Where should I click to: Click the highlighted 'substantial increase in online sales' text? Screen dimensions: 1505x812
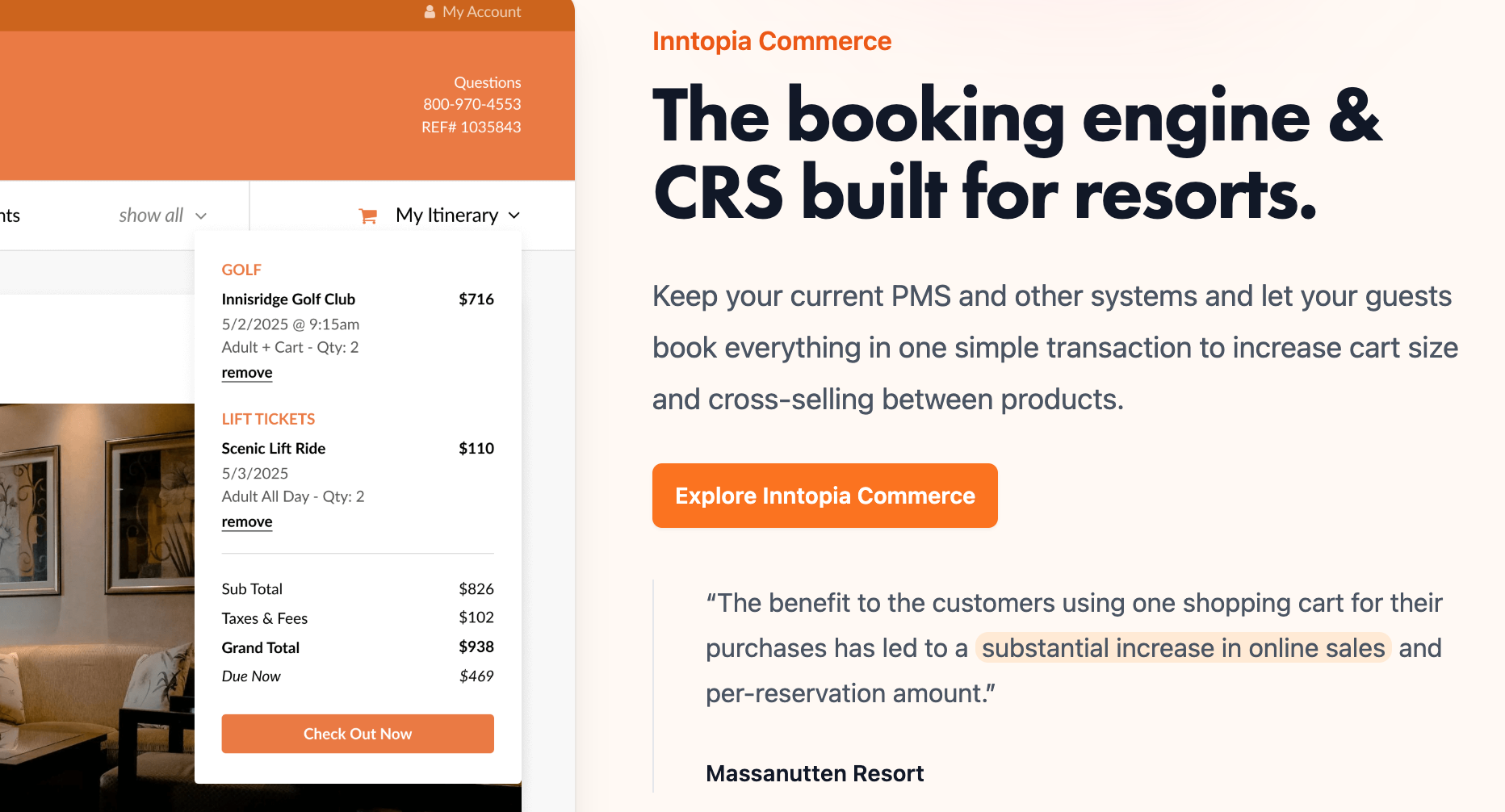[1183, 648]
